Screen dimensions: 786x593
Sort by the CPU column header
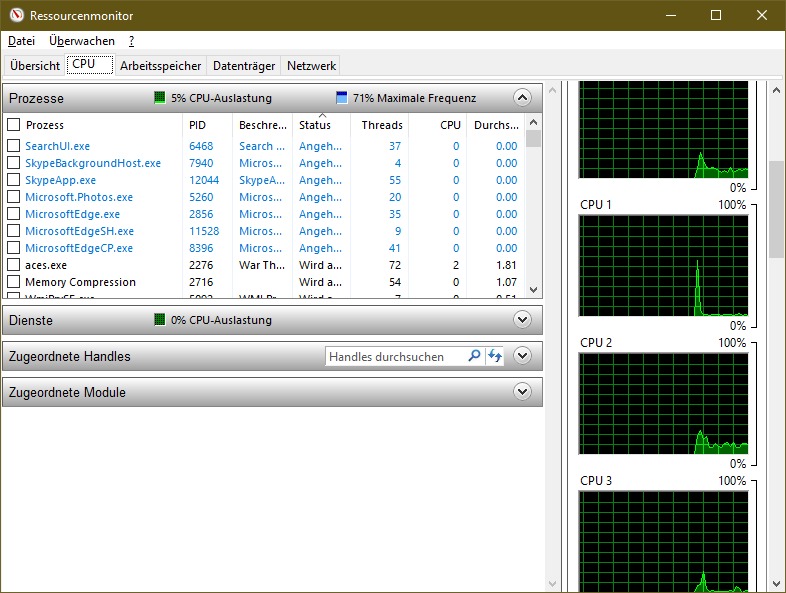[438, 125]
